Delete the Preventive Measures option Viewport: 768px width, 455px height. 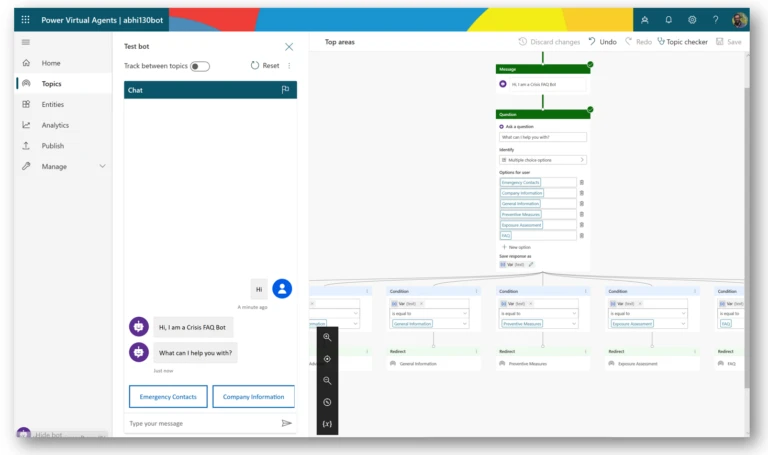coord(581,214)
